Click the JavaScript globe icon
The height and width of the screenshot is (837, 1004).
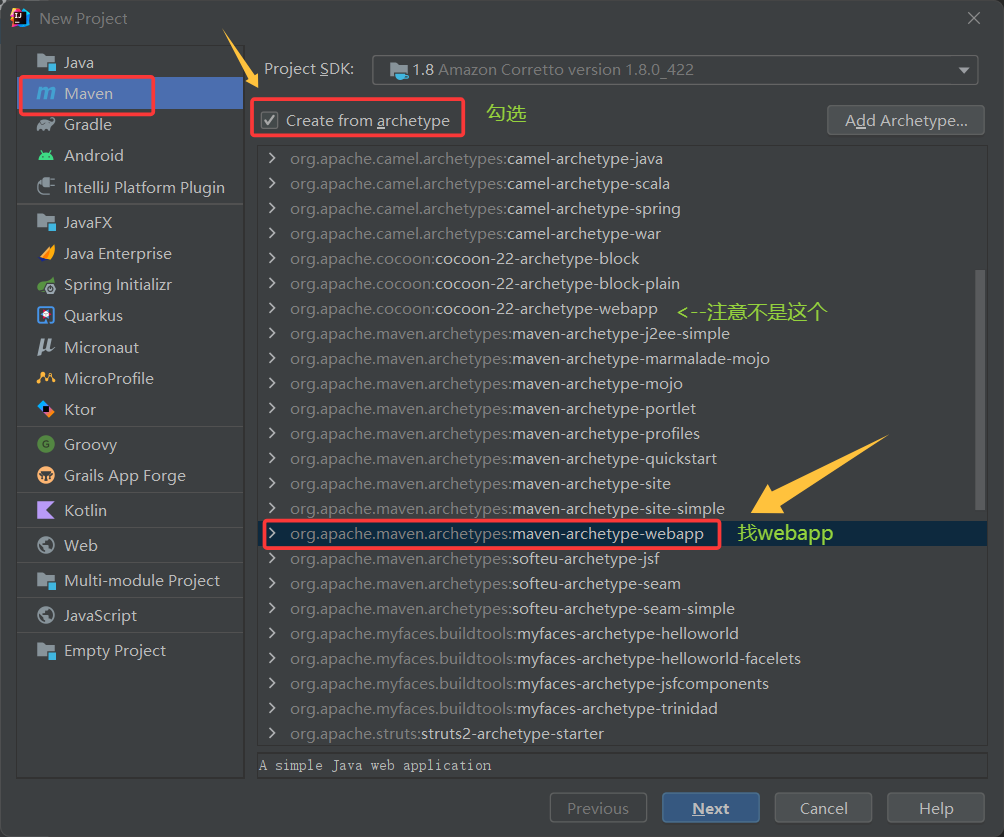(46, 615)
